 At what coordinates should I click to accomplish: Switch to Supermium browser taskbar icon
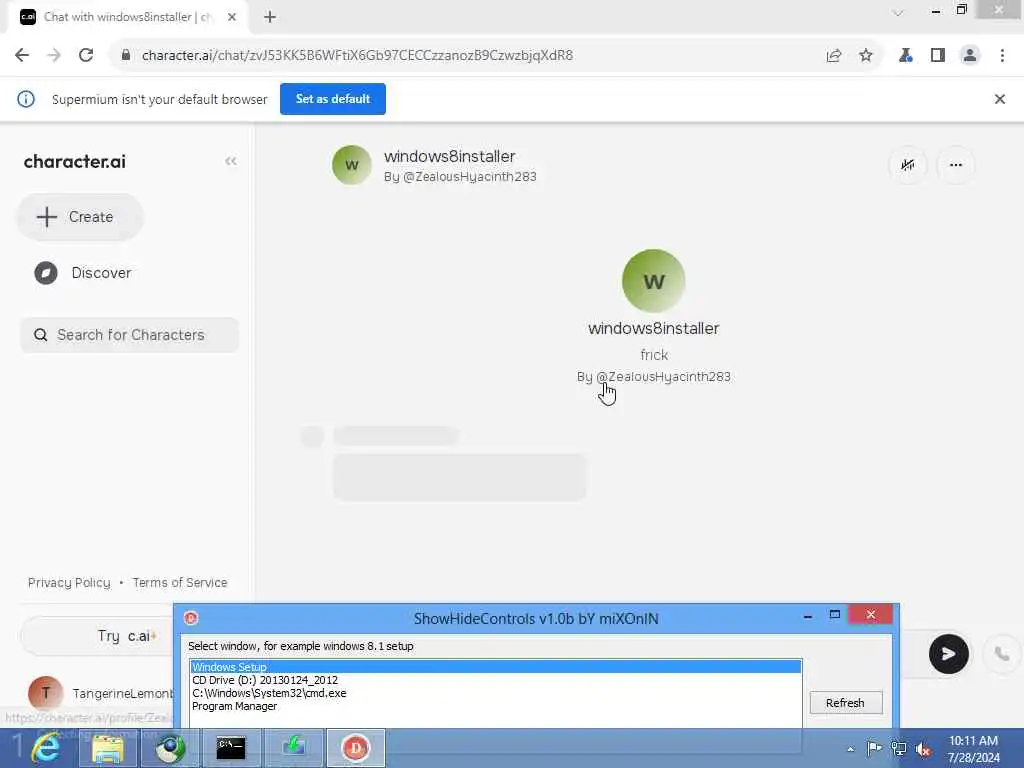(170, 748)
